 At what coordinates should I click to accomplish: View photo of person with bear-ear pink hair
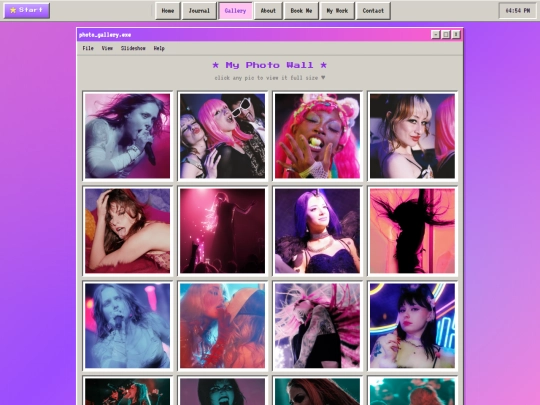coord(318,136)
